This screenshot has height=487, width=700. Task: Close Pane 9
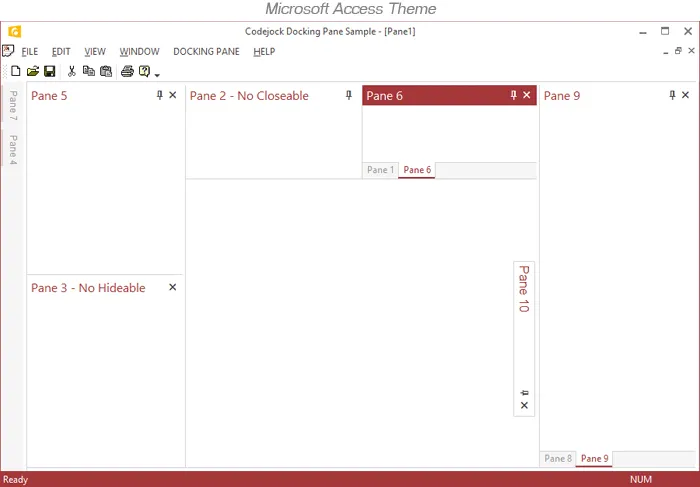(x=685, y=95)
